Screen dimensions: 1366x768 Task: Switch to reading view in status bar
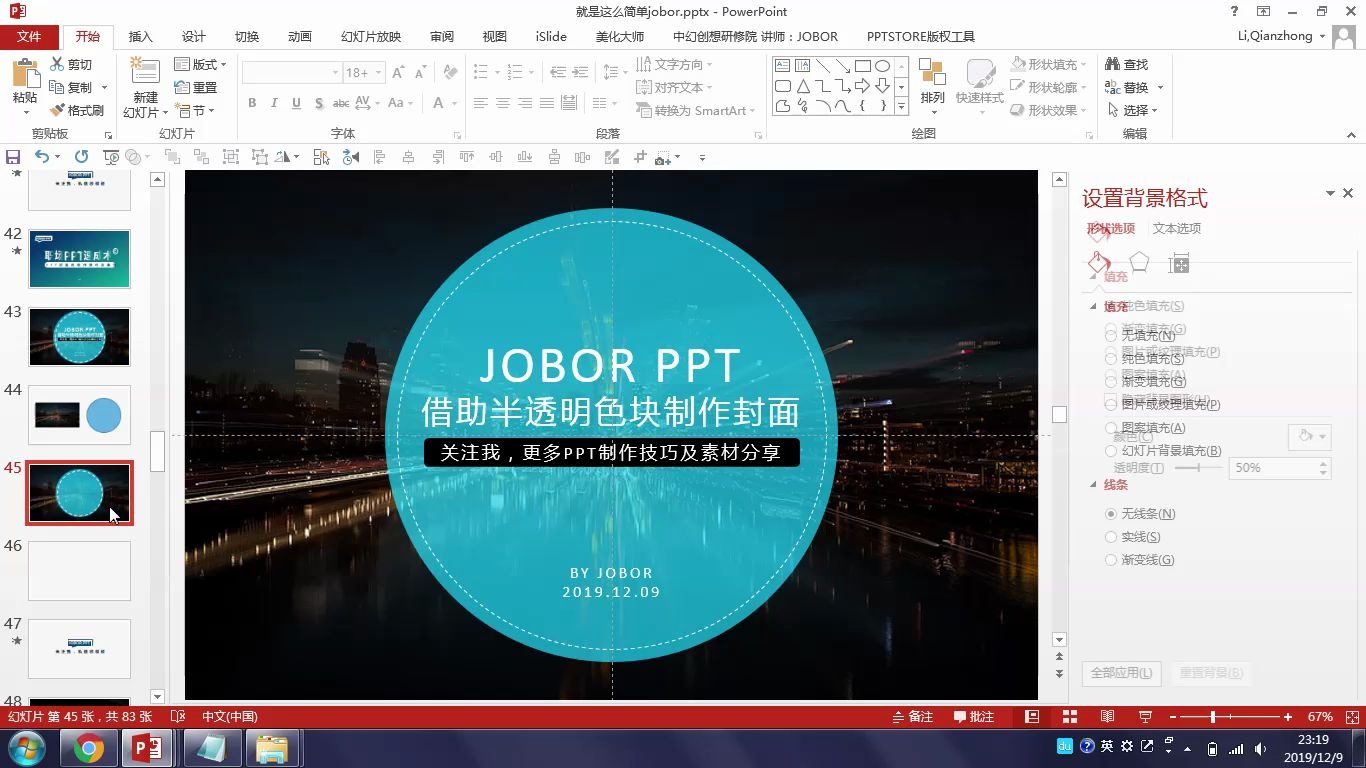tap(1107, 717)
